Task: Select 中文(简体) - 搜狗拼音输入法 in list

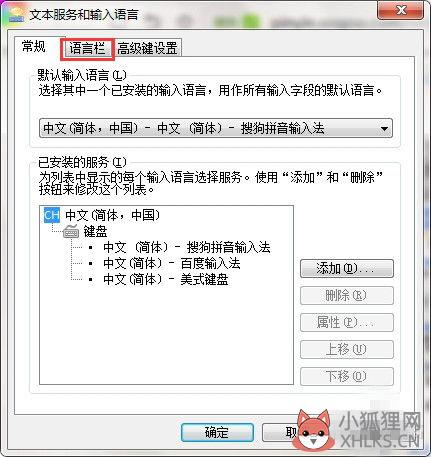Action: coord(187,247)
